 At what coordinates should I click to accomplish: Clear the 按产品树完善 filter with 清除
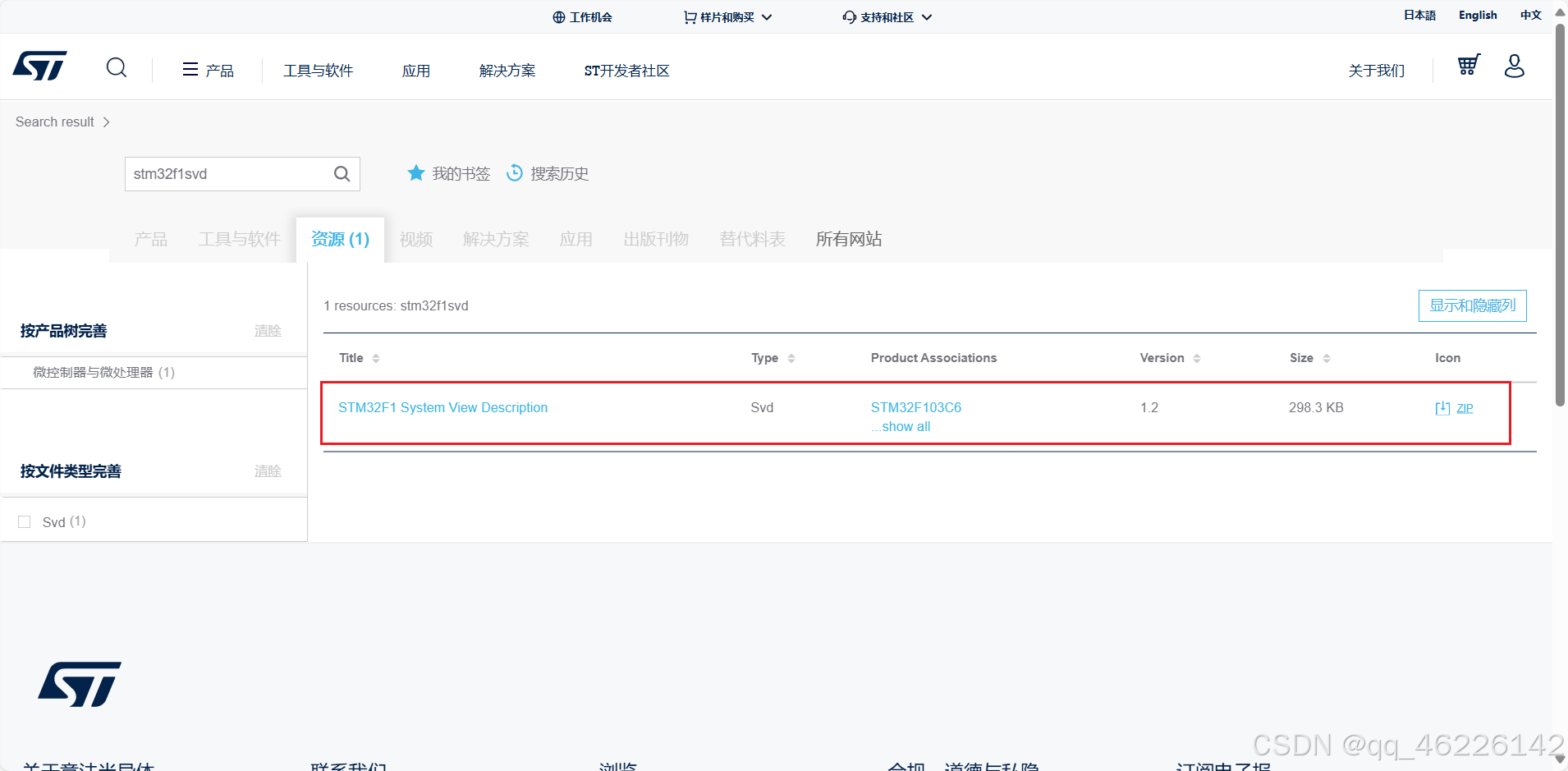click(x=268, y=331)
